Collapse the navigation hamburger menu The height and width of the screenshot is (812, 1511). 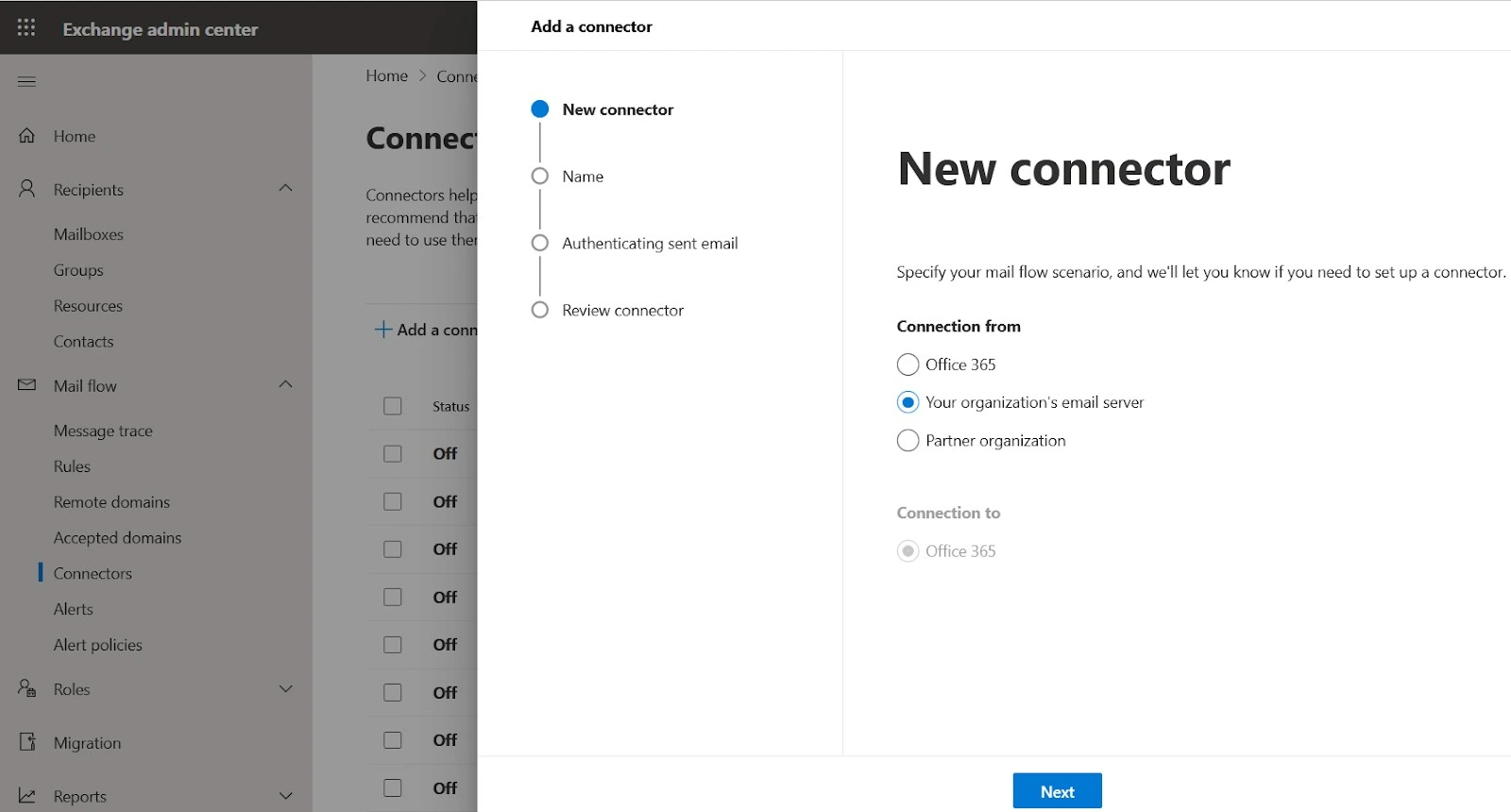point(26,81)
